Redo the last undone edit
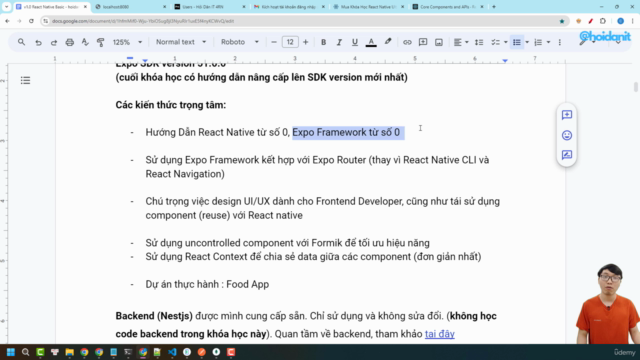 54,42
